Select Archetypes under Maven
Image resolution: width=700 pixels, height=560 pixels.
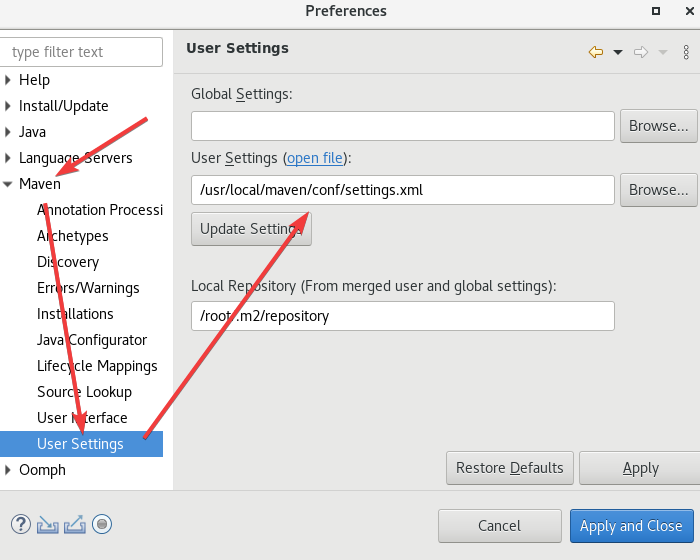(73, 236)
